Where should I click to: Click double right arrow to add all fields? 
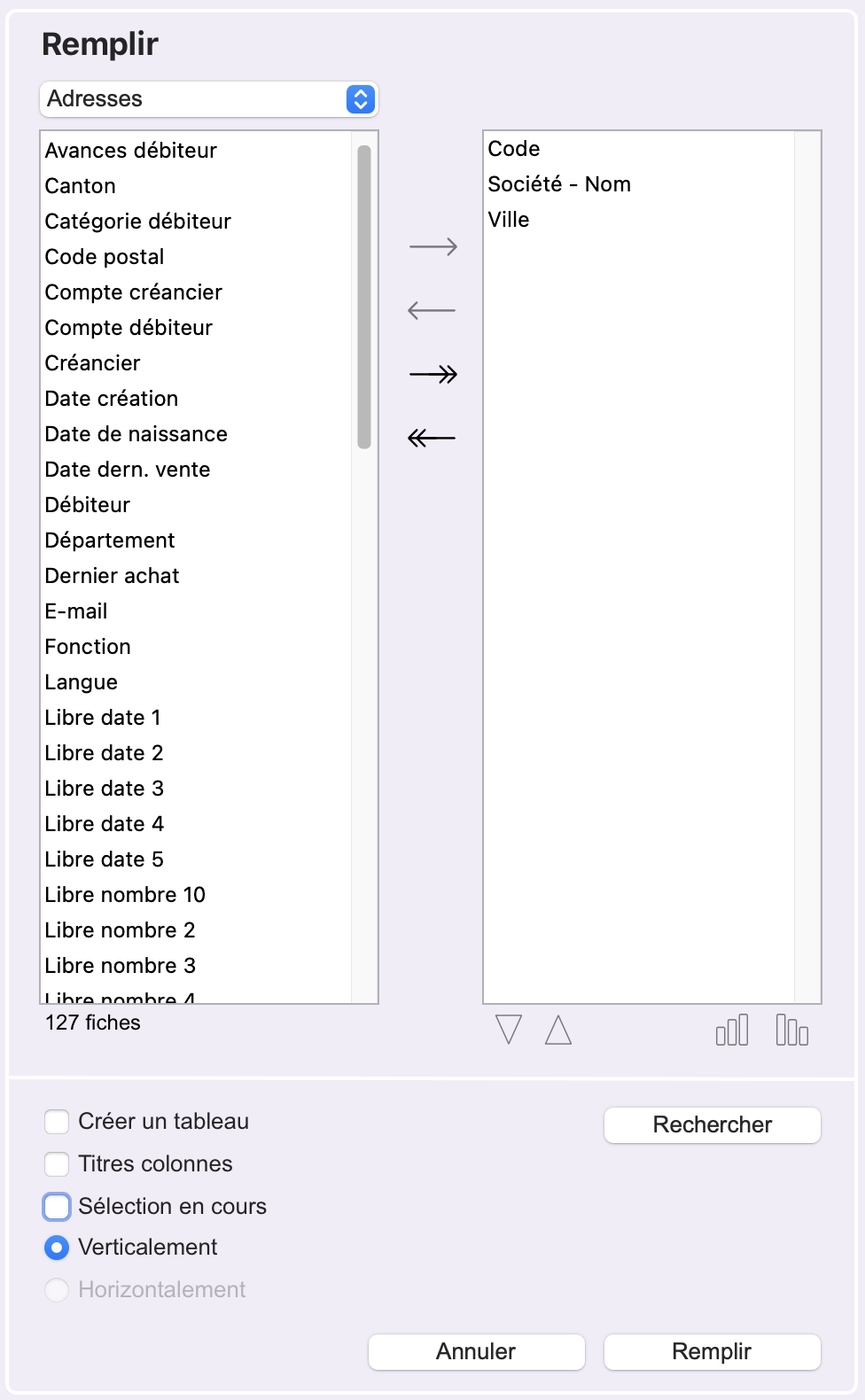pyautogui.click(x=432, y=374)
